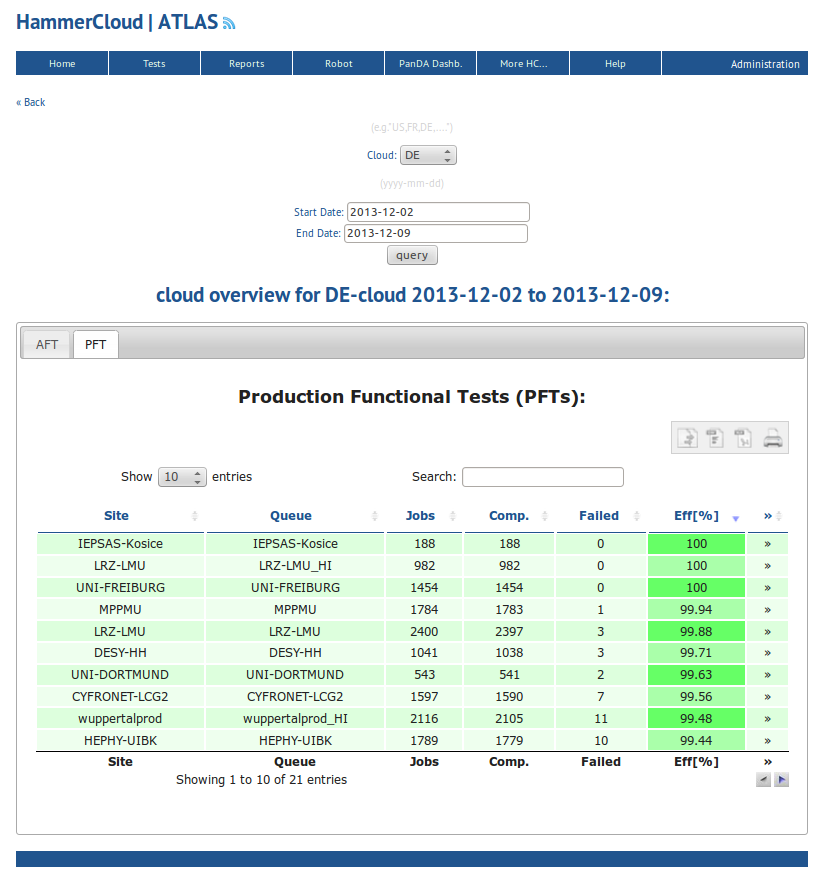Viewport: 827px width, 883px height.
Task: Export the table using the CSV icon
Action: pyautogui.click(x=715, y=438)
